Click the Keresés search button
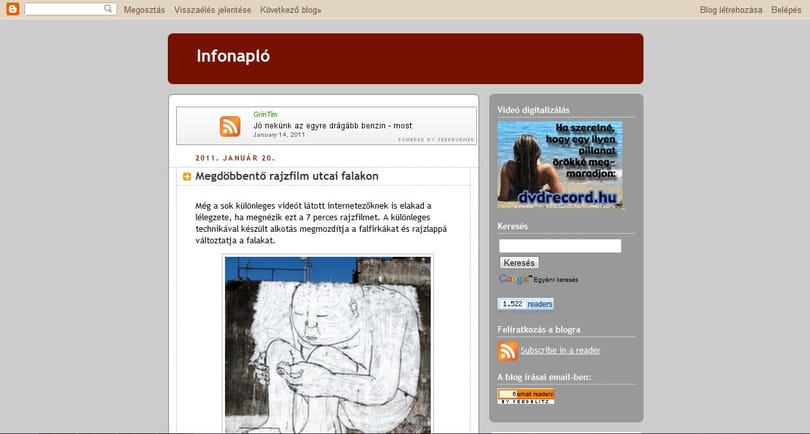The image size is (810, 434). click(x=519, y=263)
